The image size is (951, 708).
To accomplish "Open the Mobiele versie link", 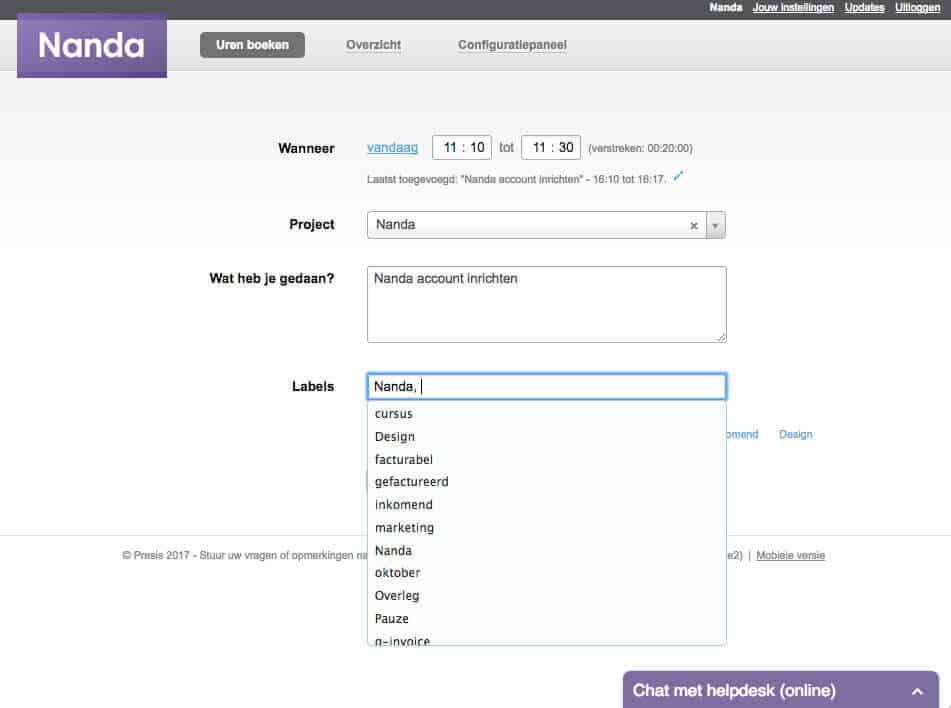I will pyautogui.click(x=790, y=556).
